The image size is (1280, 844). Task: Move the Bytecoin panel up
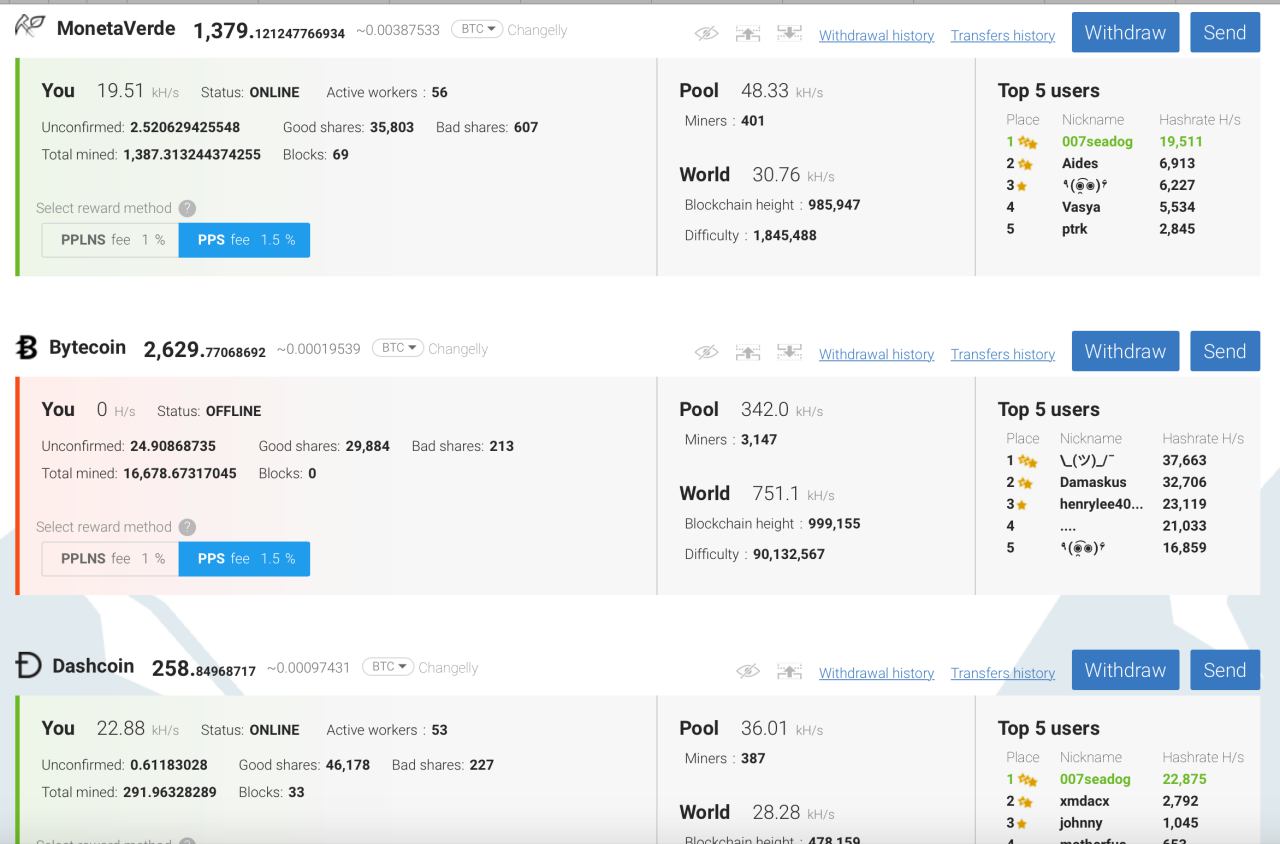click(x=748, y=353)
